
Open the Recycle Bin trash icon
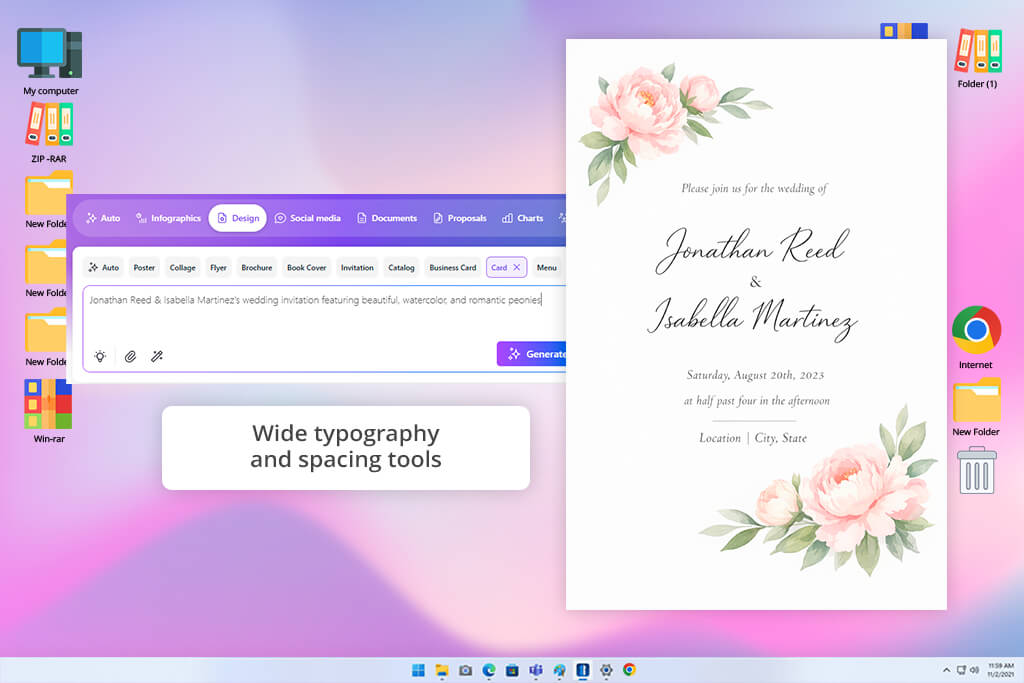(x=977, y=470)
